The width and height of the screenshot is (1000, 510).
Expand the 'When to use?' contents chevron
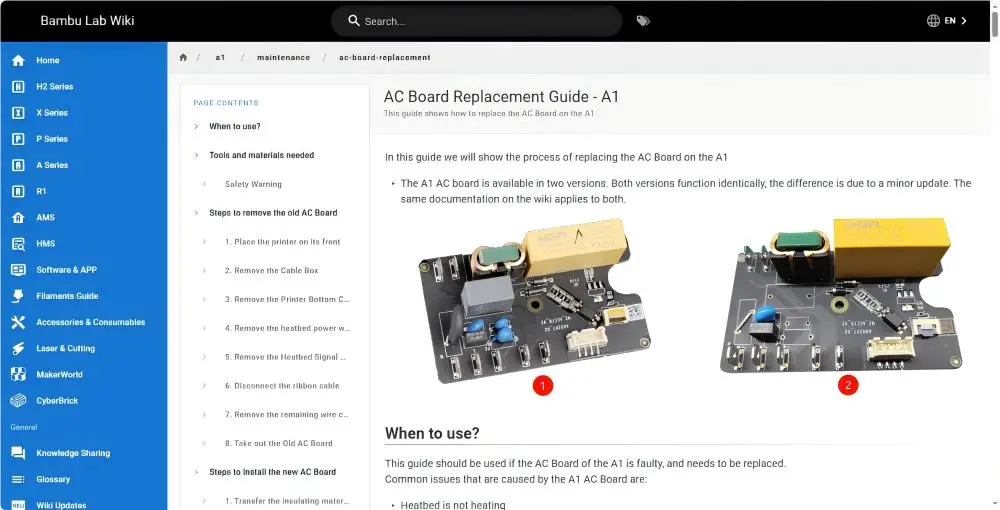[196, 126]
